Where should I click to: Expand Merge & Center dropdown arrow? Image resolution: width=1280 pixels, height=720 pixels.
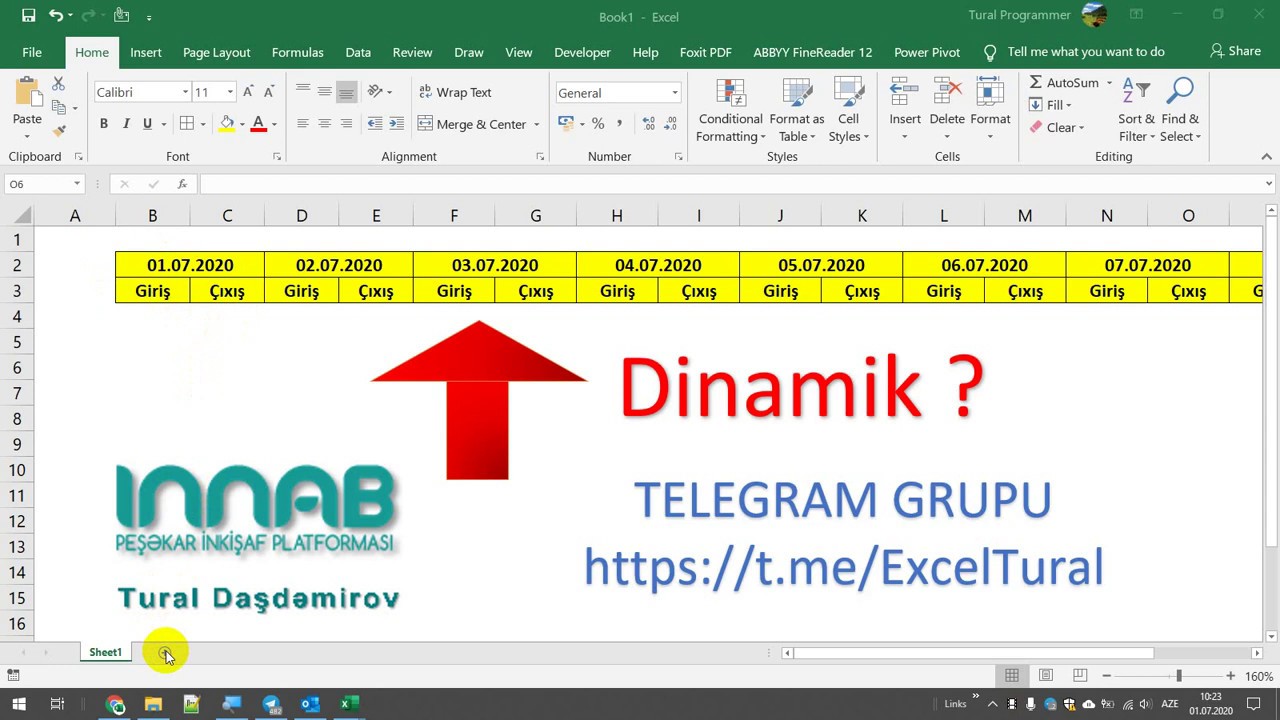537,124
